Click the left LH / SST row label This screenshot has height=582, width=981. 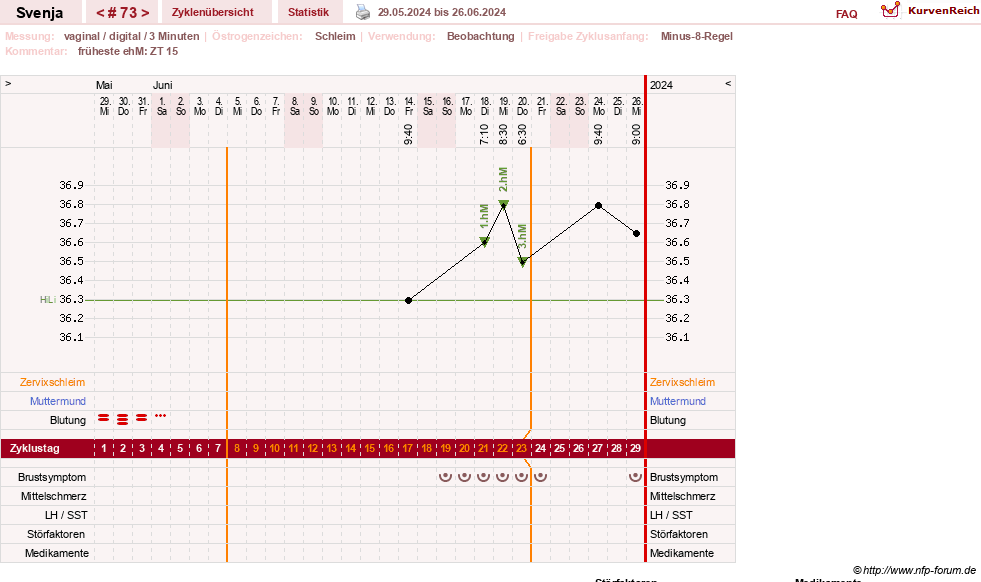pyautogui.click(x=66, y=515)
